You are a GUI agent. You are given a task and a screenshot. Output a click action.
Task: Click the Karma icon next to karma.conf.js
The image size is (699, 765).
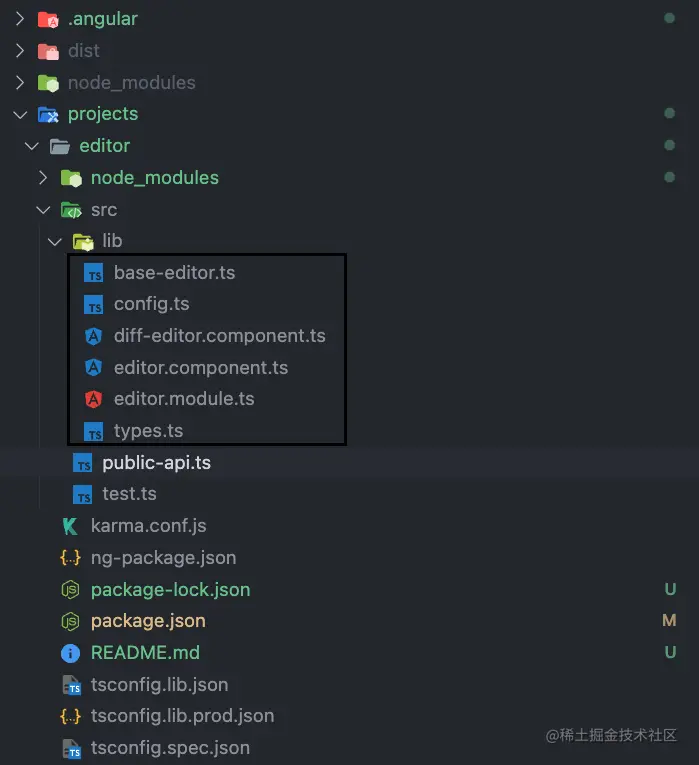point(70,526)
